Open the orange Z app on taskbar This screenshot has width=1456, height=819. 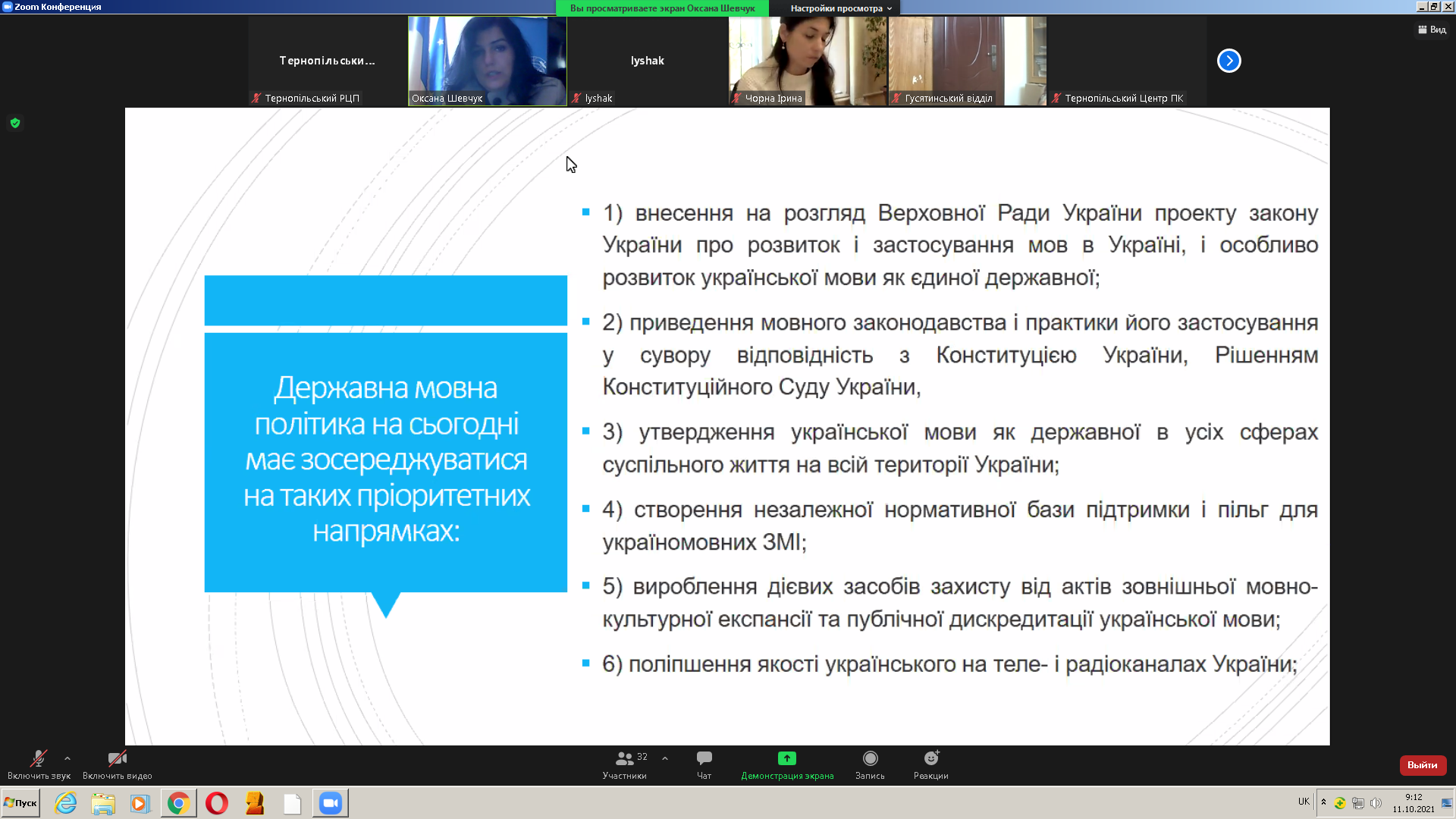point(255,803)
